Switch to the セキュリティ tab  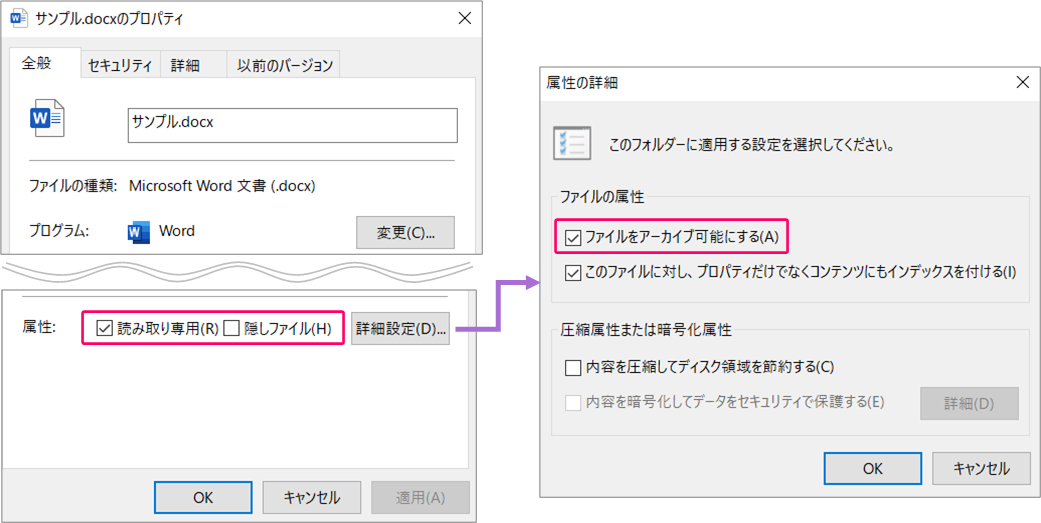pos(121,65)
